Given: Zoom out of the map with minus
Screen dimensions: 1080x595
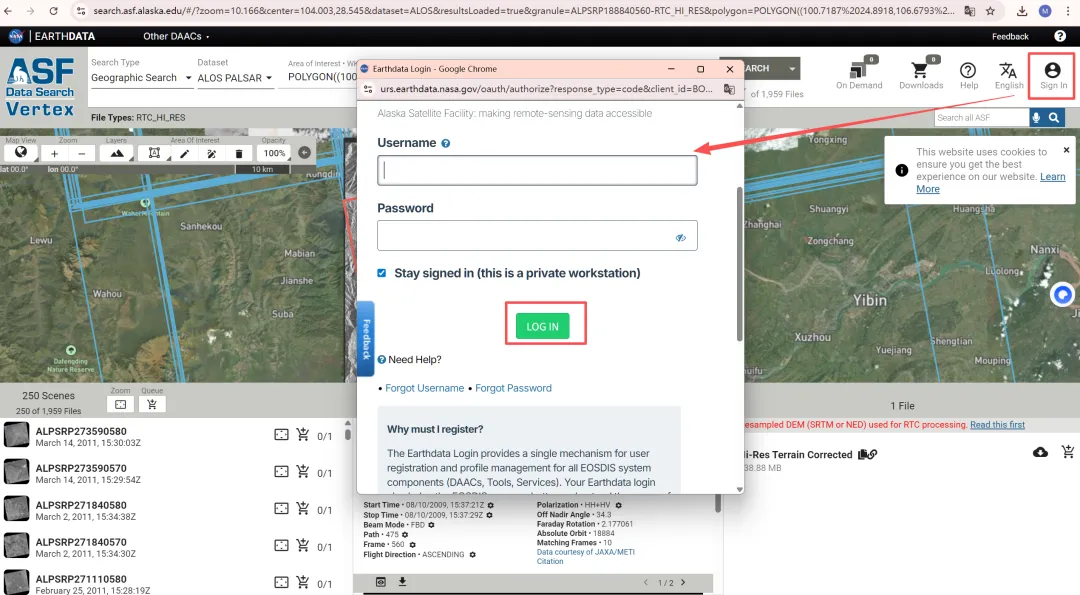Looking at the screenshot, I should (x=81, y=153).
